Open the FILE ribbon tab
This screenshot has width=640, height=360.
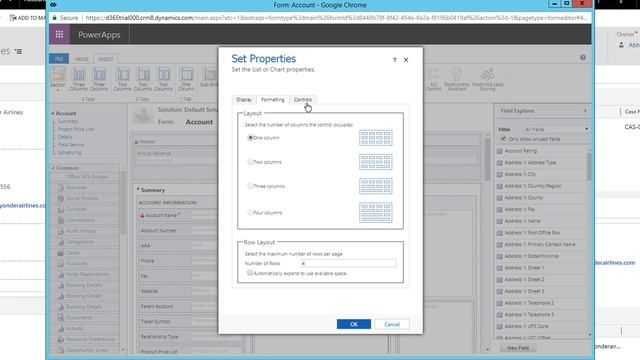coord(59,59)
